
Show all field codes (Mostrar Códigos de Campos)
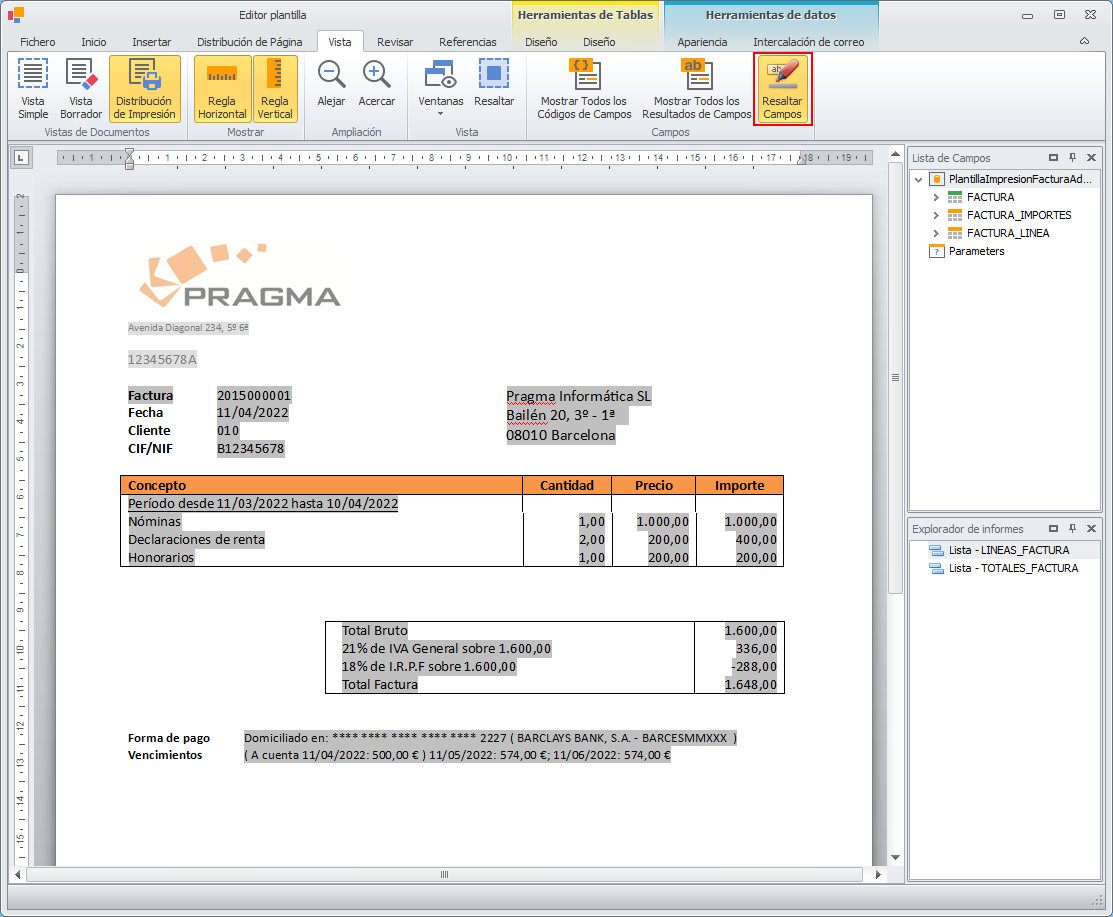click(x=584, y=89)
